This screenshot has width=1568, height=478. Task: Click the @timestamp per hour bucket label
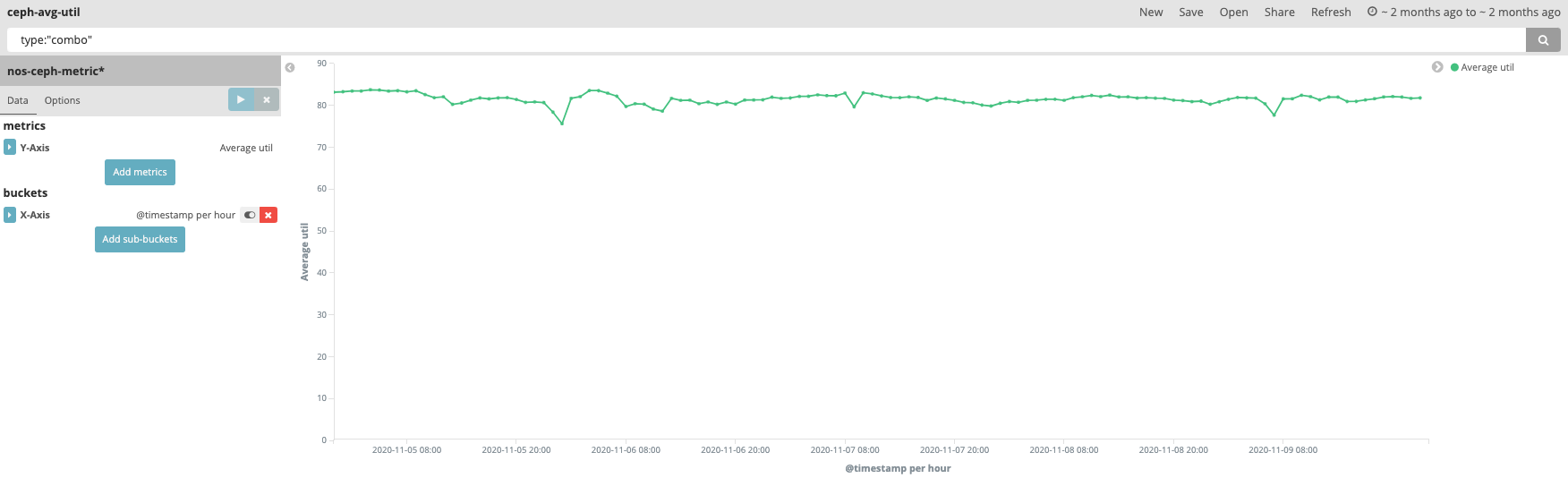[185, 215]
